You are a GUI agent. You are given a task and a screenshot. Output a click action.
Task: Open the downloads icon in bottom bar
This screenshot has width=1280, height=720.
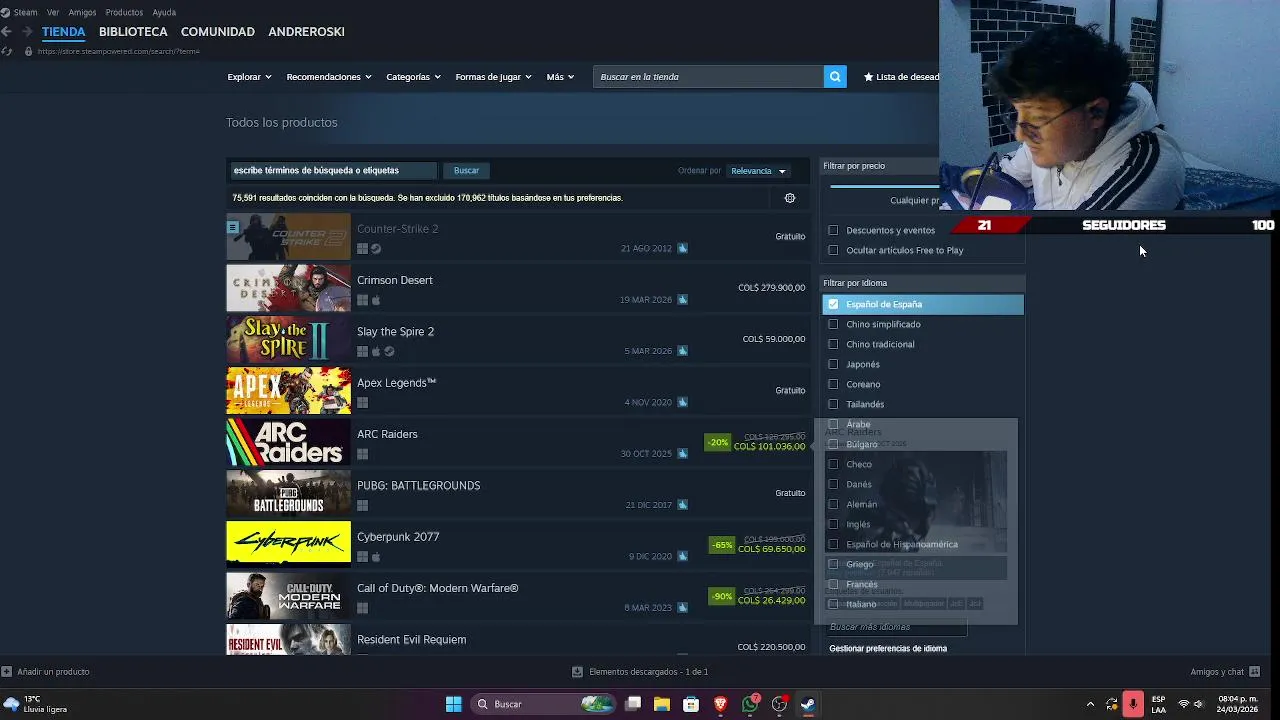577,672
